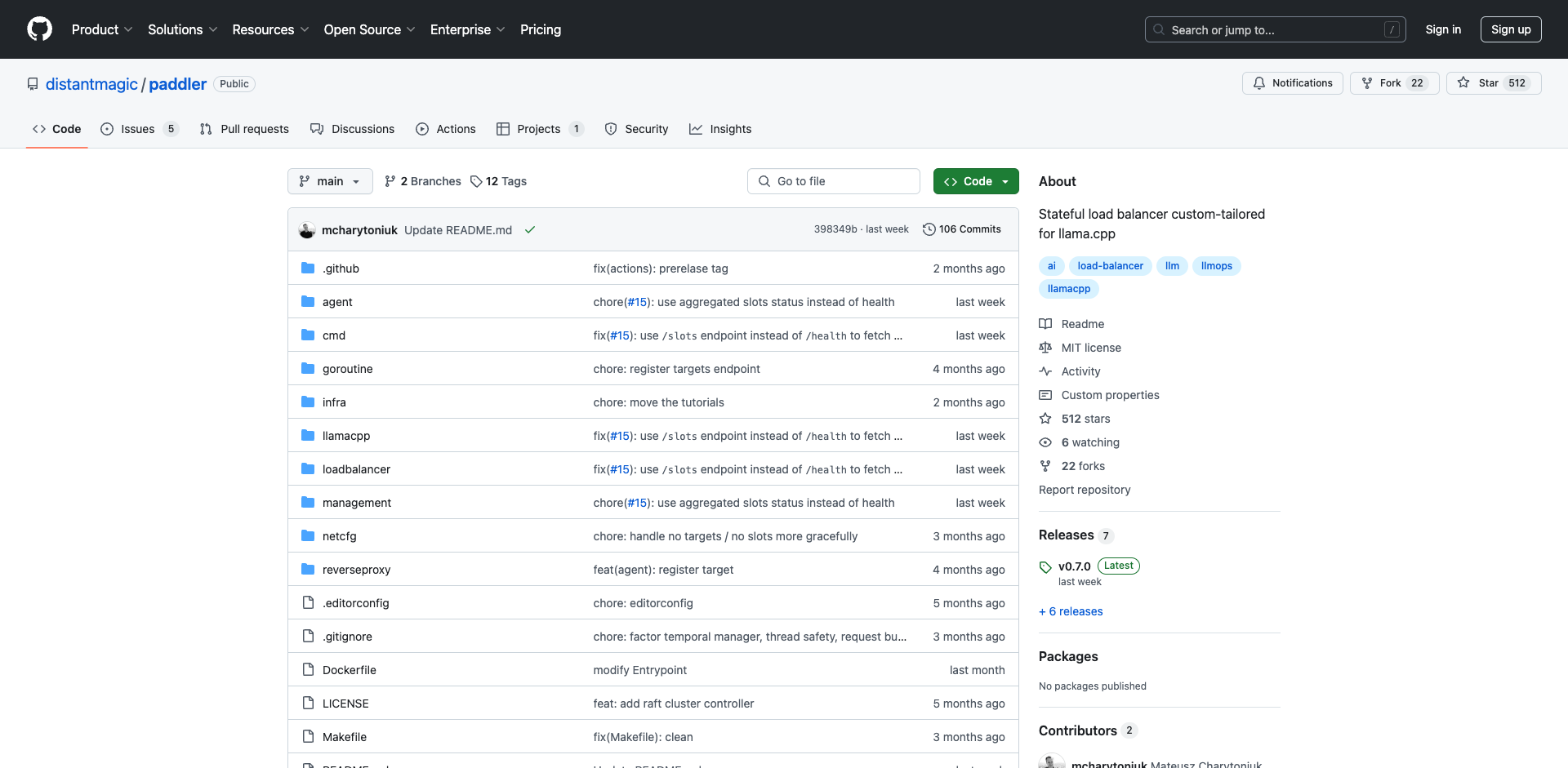Focus the Search or jump to field
The image size is (1568, 768).
1276,29
